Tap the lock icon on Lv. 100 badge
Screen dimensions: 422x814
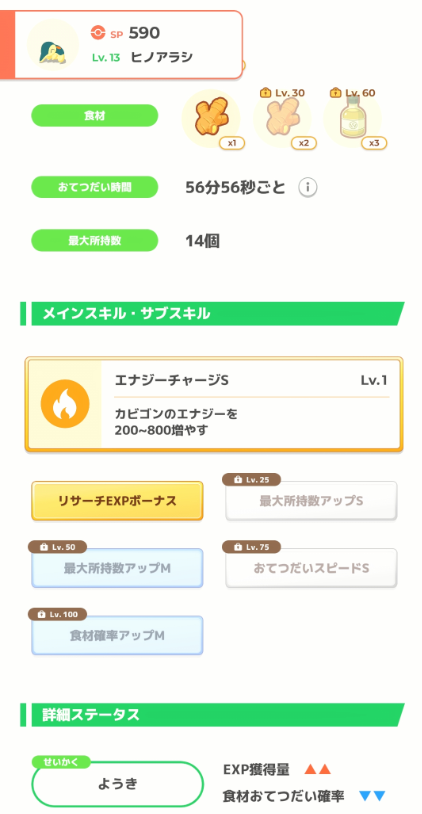(x=42, y=615)
